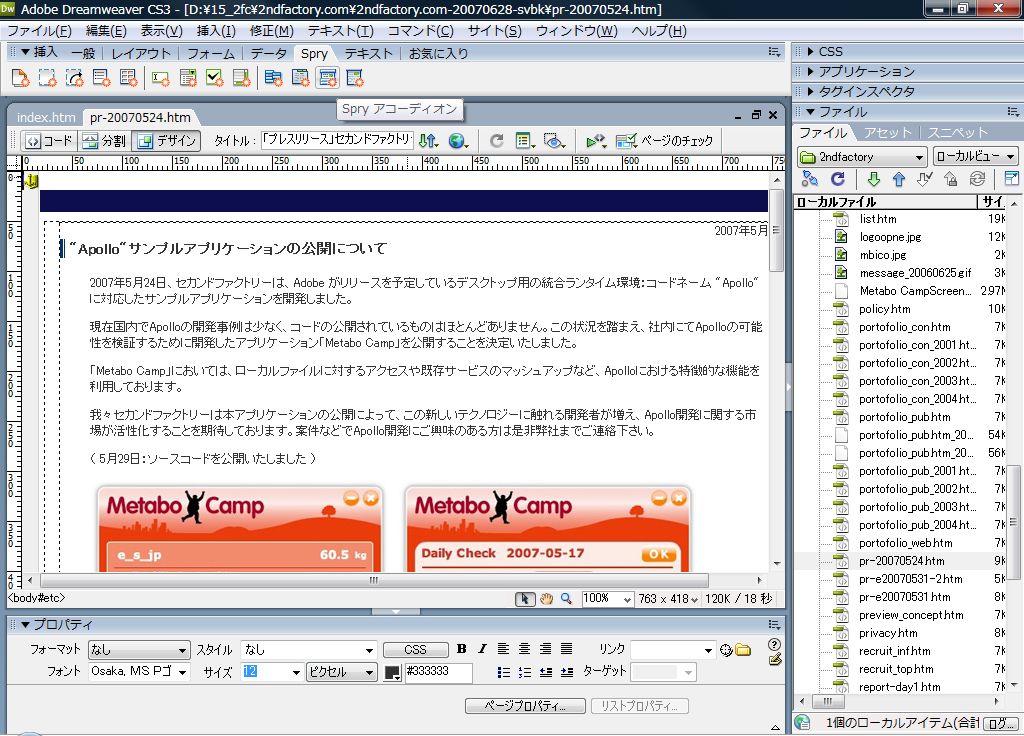
Task: Open the サイト(S) menu
Action: [494, 31]
